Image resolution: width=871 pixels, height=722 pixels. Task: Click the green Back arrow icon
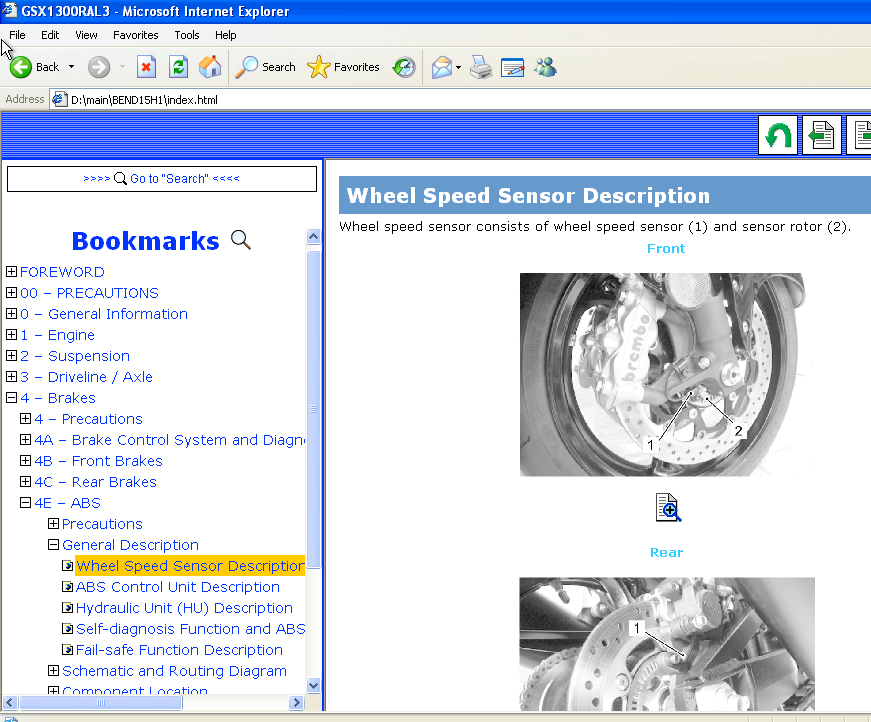coord(21,67)
